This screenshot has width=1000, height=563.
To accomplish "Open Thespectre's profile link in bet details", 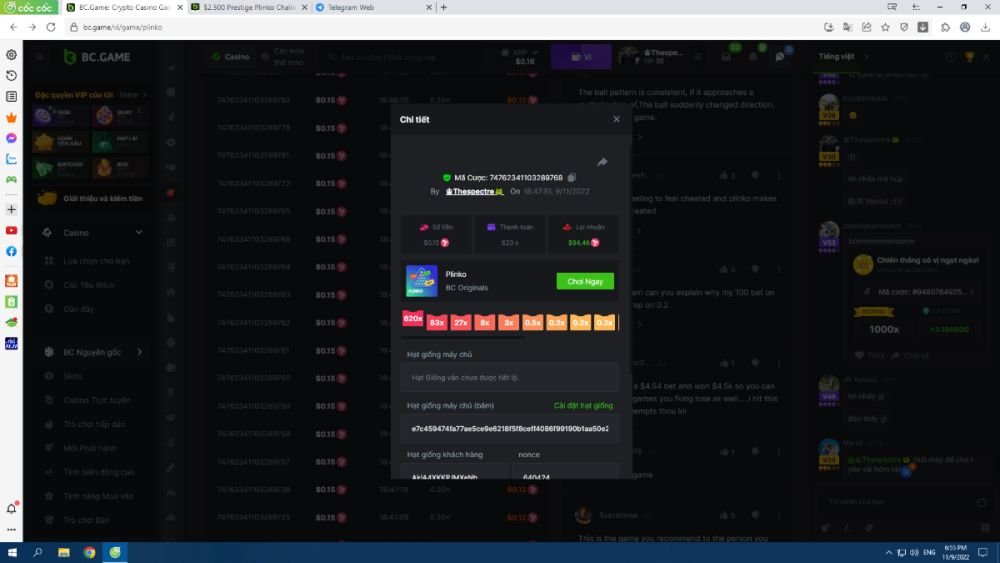I will tap(473, 190).
